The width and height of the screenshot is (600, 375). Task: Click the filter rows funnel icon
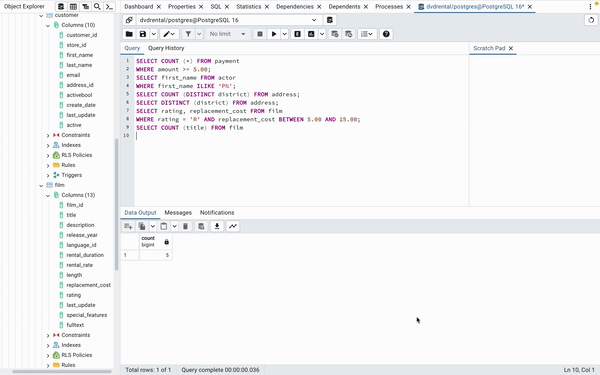pyautogui.click(x=188, y=34)
